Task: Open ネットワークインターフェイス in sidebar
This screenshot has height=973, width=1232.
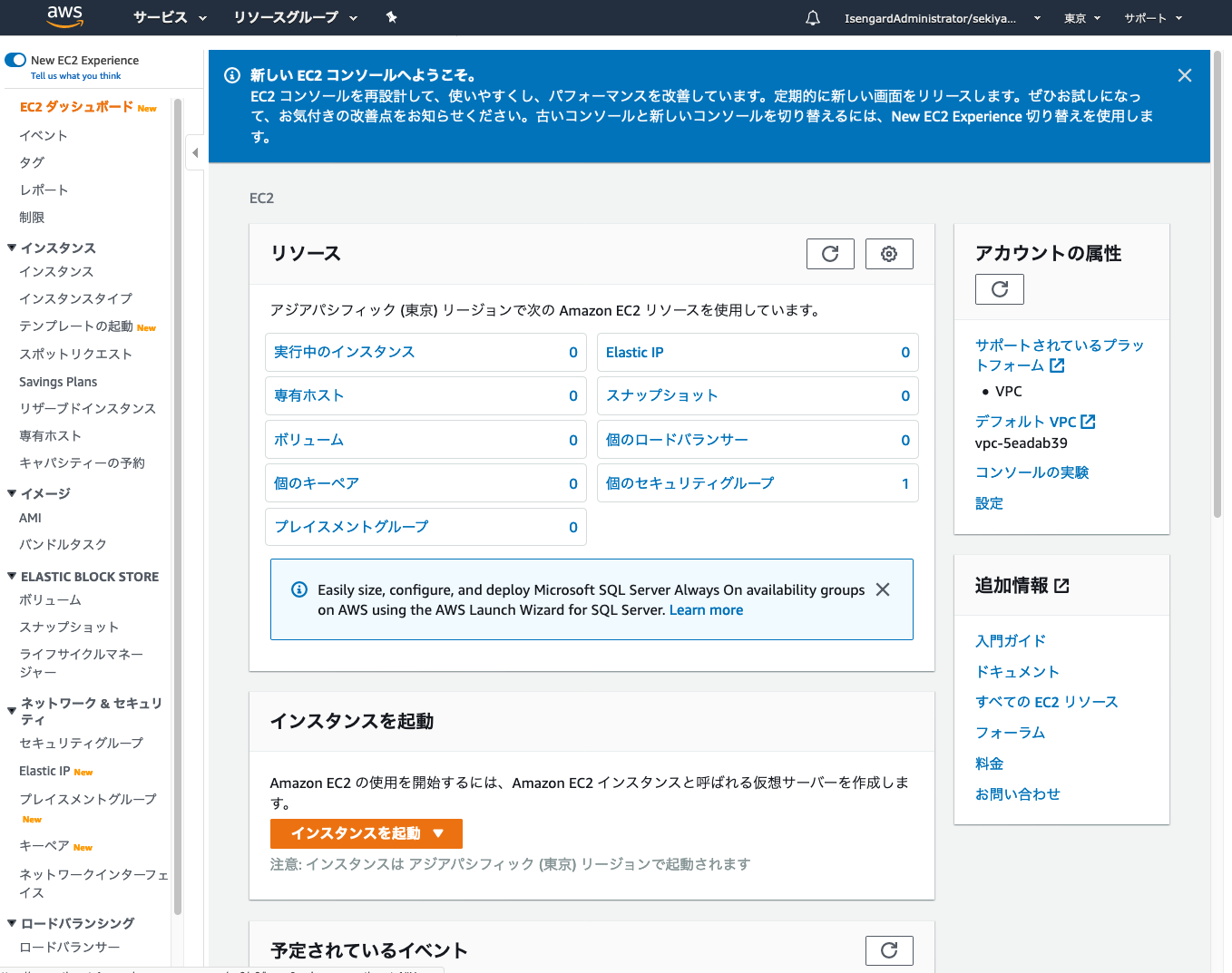Action: click(93, 883)
